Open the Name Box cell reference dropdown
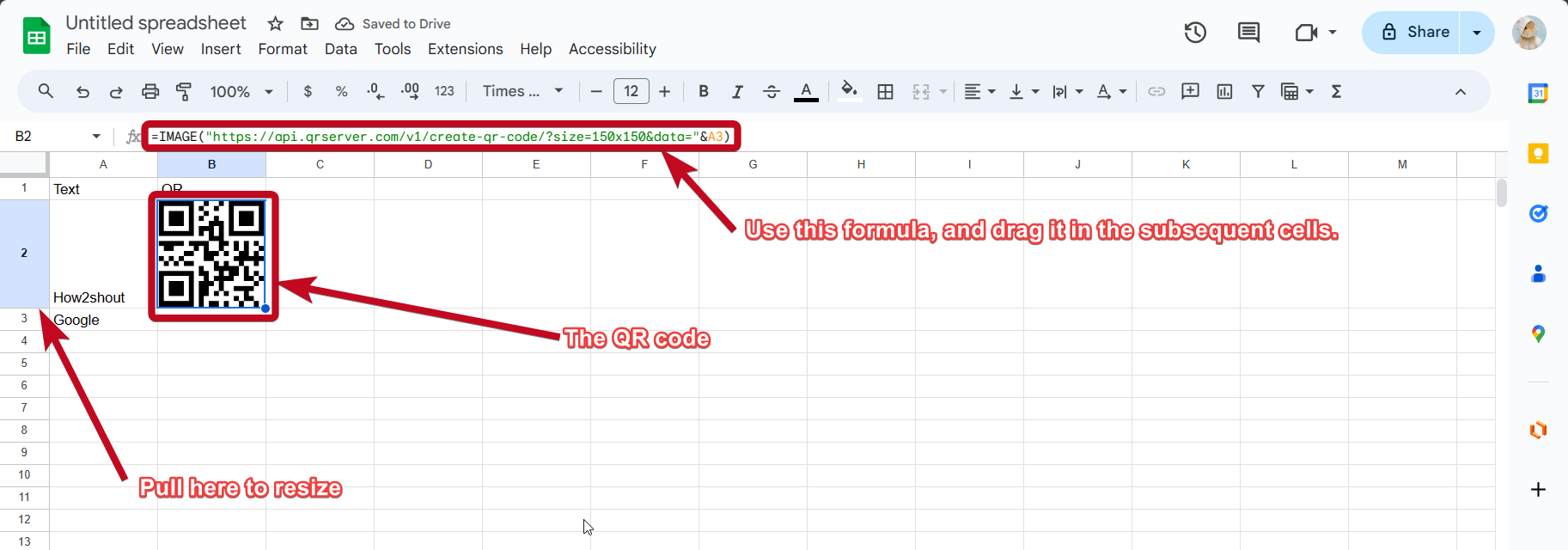Image resolution: width=1568 pixels, height=550 pixels. tap(96, 136)
